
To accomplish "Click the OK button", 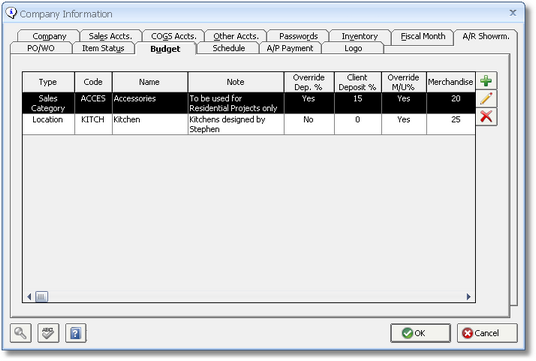I will click(420, 333).
